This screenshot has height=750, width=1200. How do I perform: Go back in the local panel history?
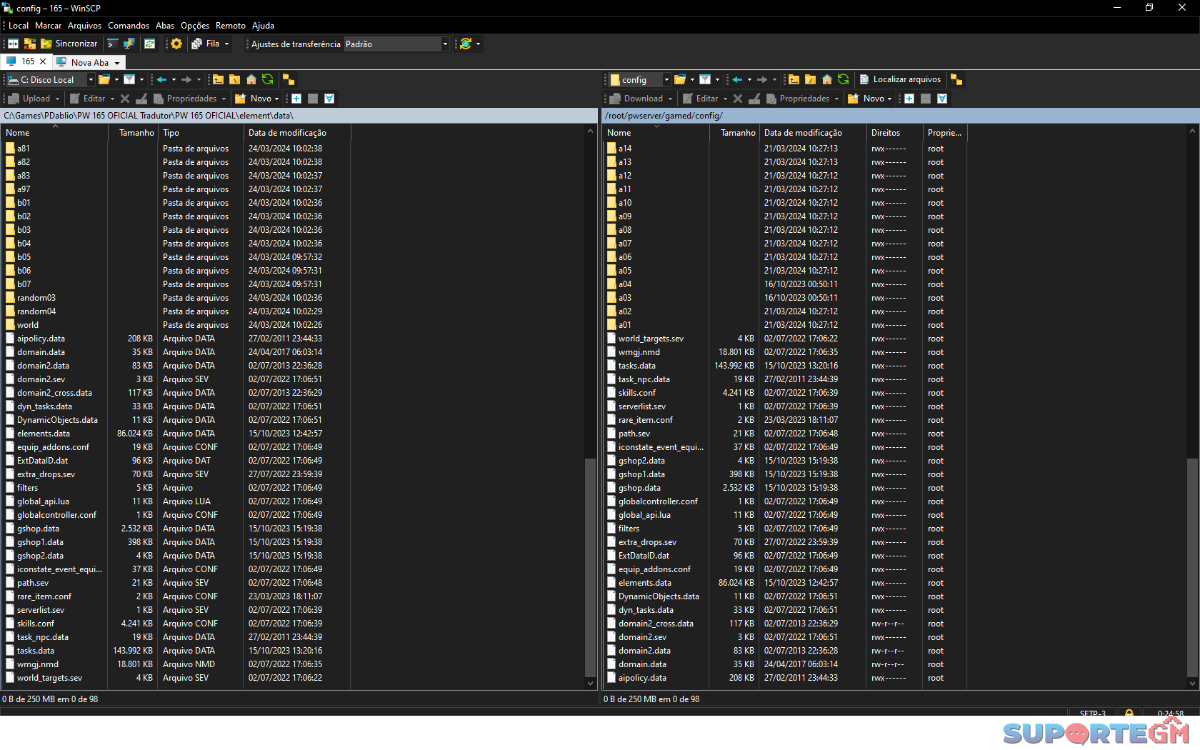point(161,79)
